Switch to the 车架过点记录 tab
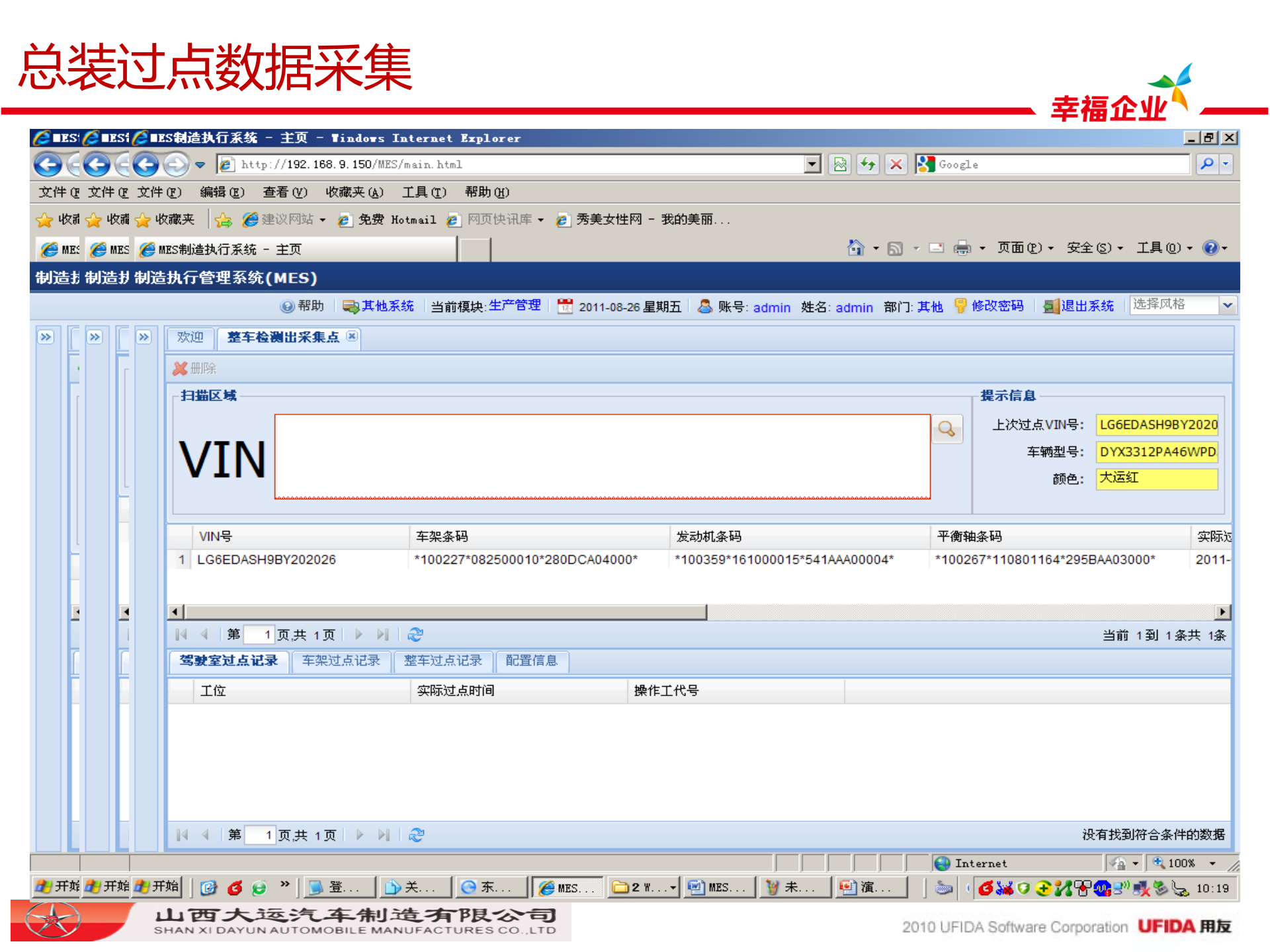This screenshot has height=952, width=1270. pos(341,660)
